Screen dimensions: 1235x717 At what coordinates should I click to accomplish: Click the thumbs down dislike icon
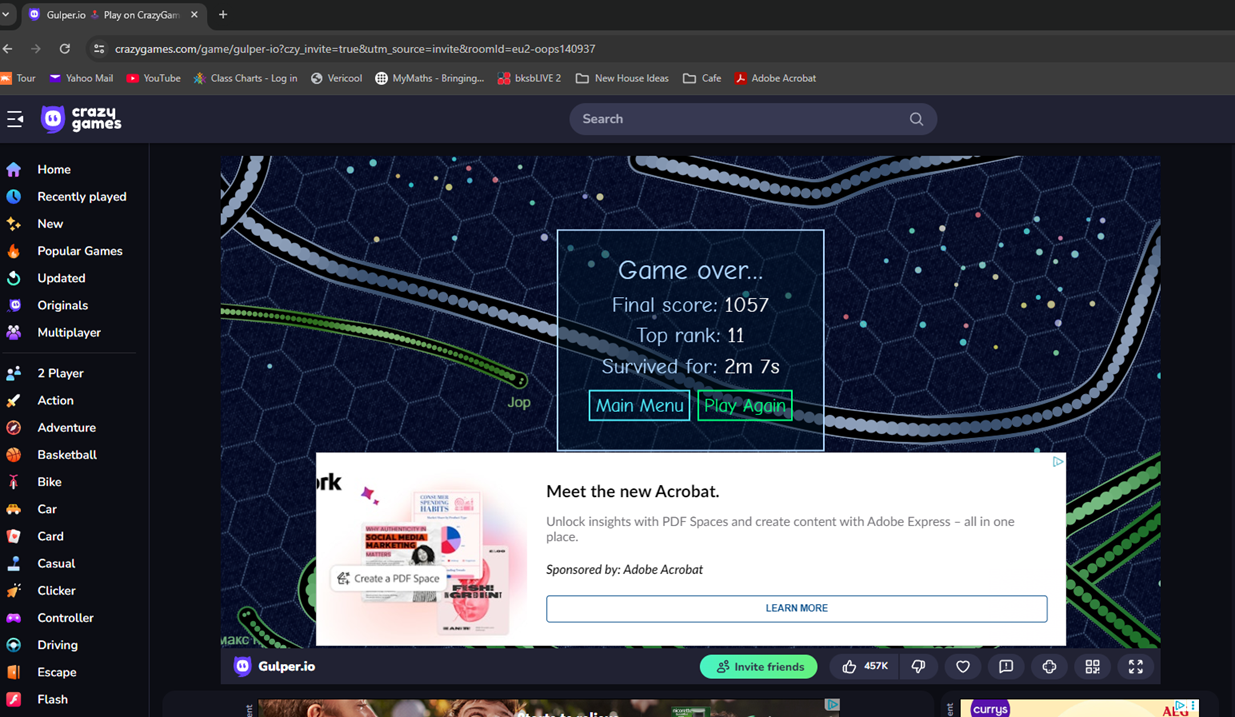pos(918,667)
